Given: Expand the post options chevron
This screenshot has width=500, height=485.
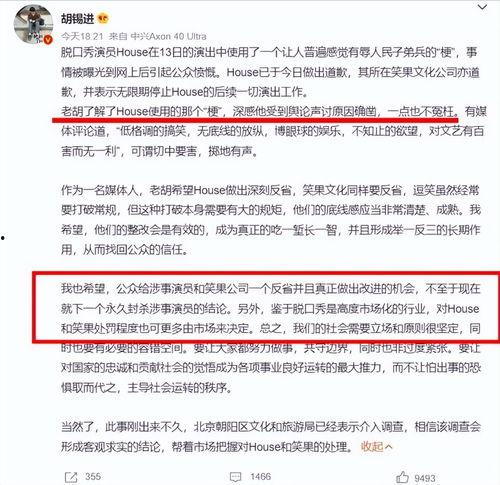Looking at the screenshot, I should [482, 7].
